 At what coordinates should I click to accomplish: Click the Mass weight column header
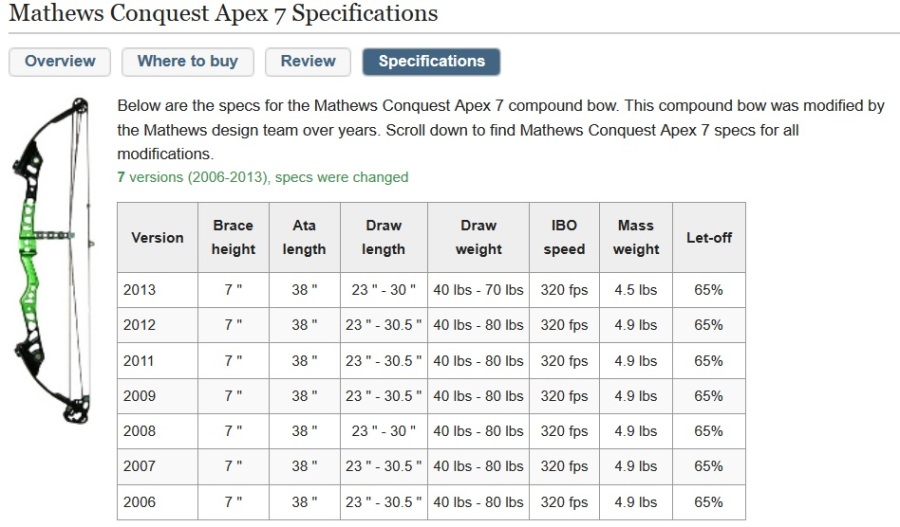(x=636, y=238)
